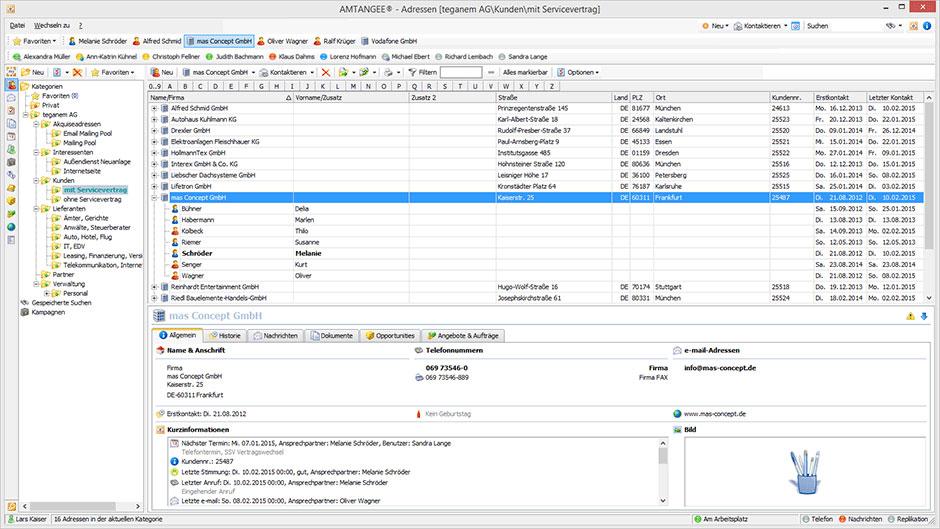
Task: Expand the Alfred Schmid GmbH row
Action: 154,109
